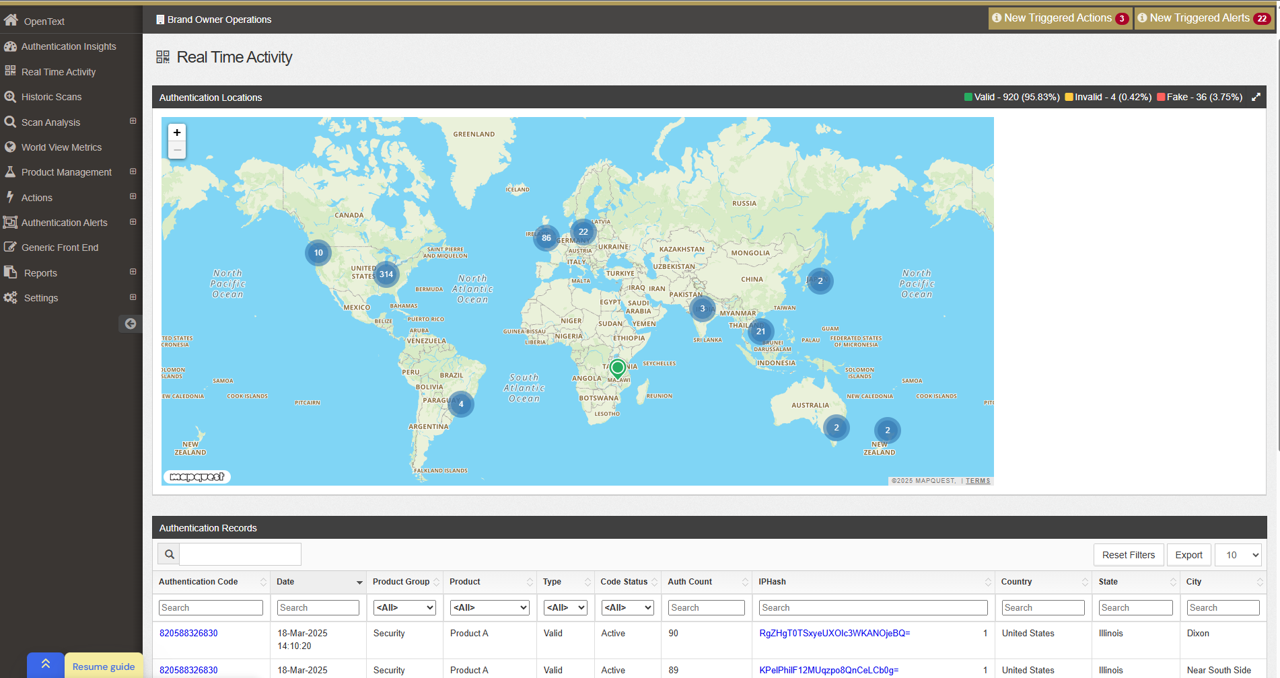Viewport: 1280px width, 678px height.
Task: Click the green Valid legend swatch
Action: (968, 97)
